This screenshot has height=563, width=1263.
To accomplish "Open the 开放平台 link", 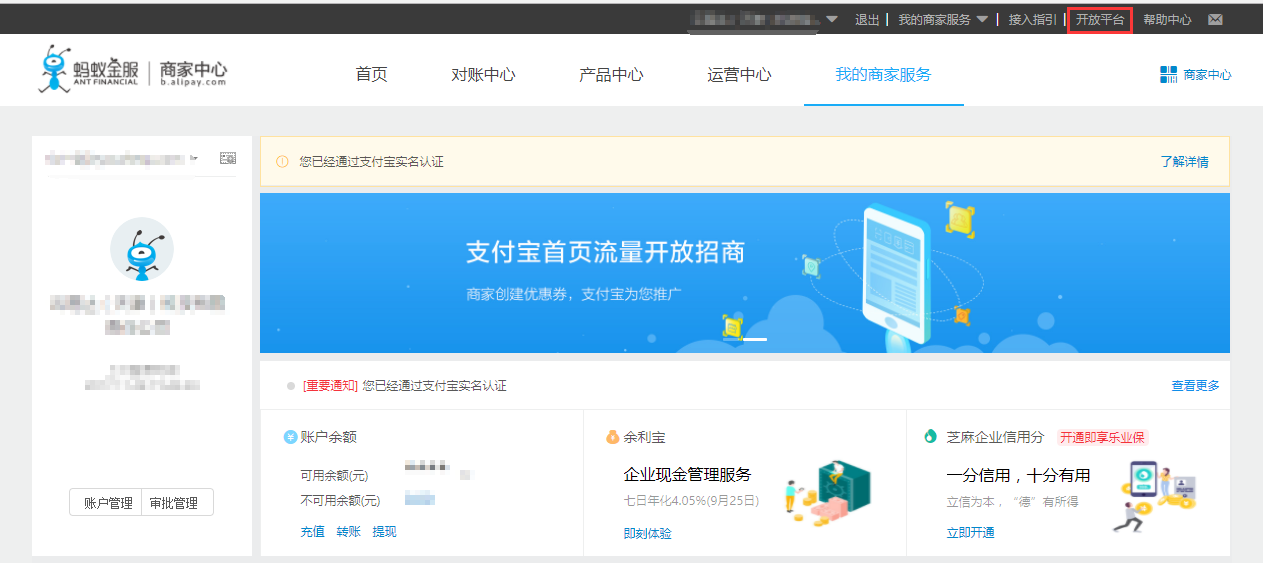I will (x=1099, y=20).
